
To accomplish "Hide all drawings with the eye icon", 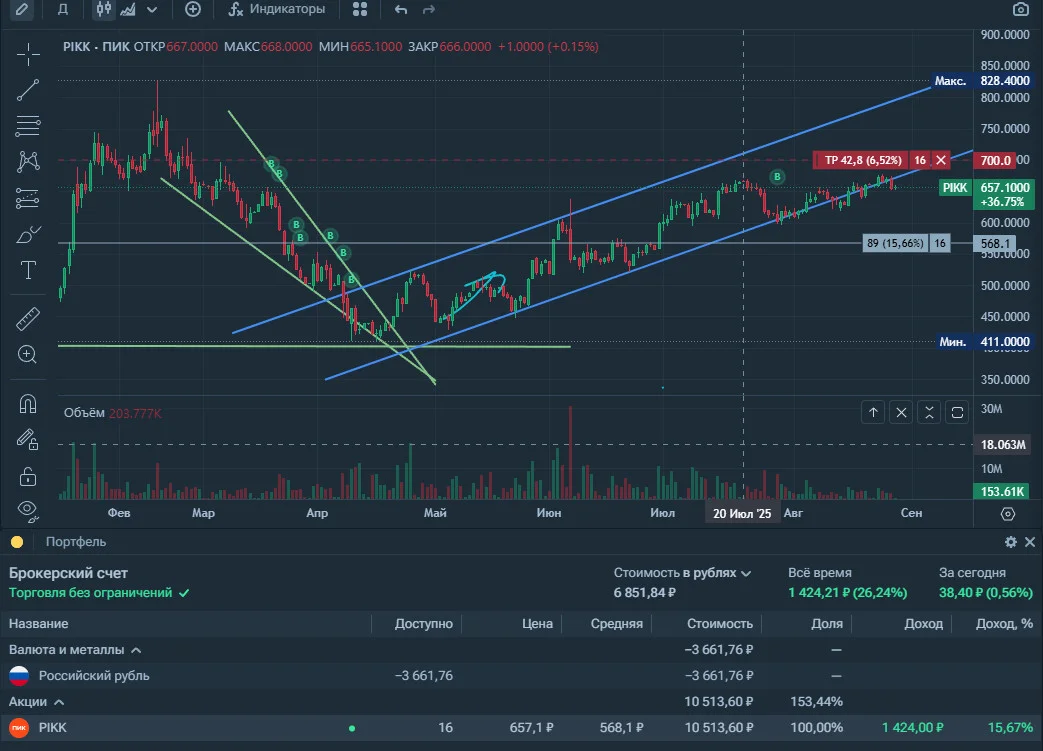I will tap(28, 511).
